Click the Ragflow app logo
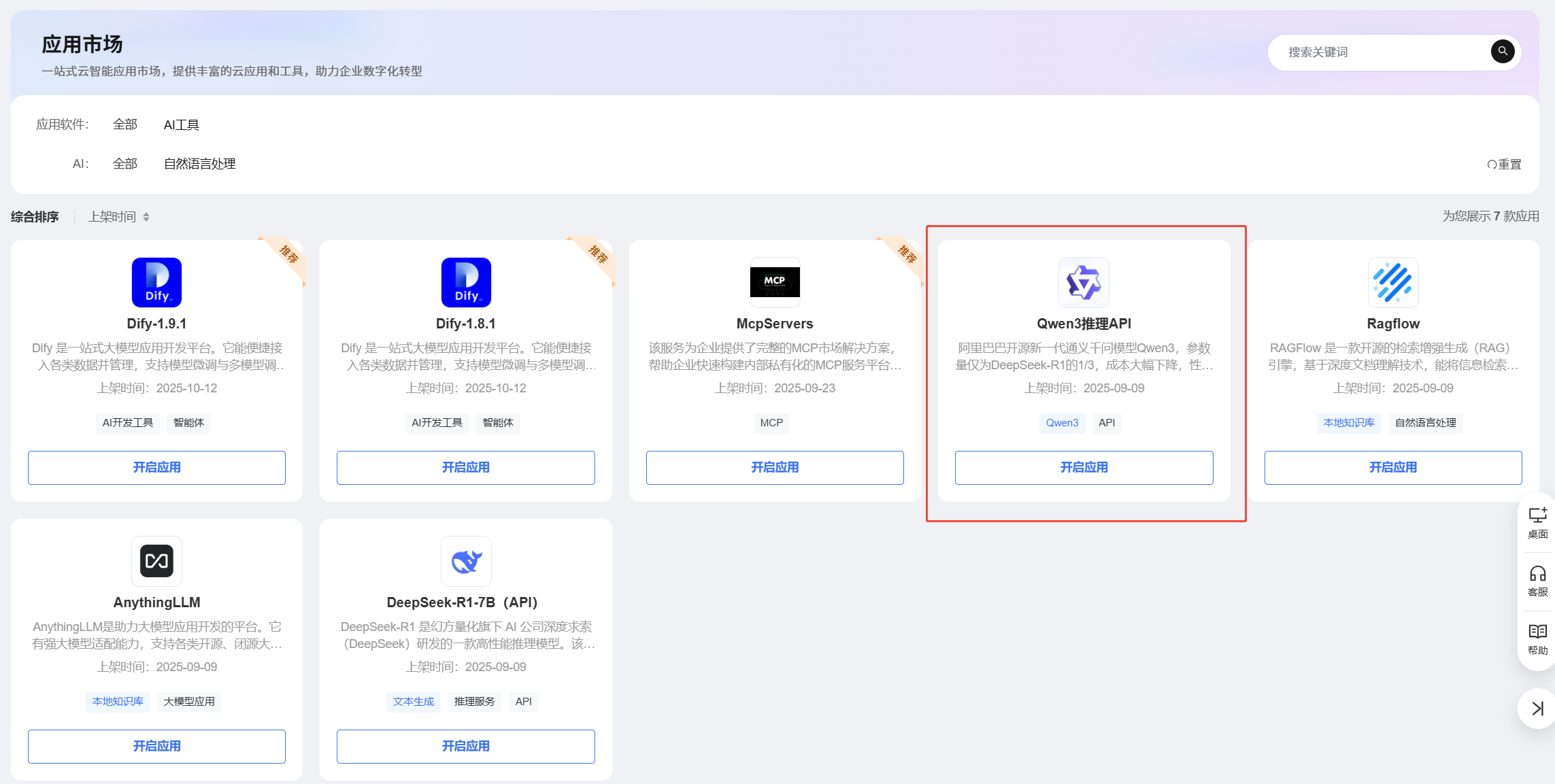This screenshot has height=784, width=1555. pos(1392,282)
